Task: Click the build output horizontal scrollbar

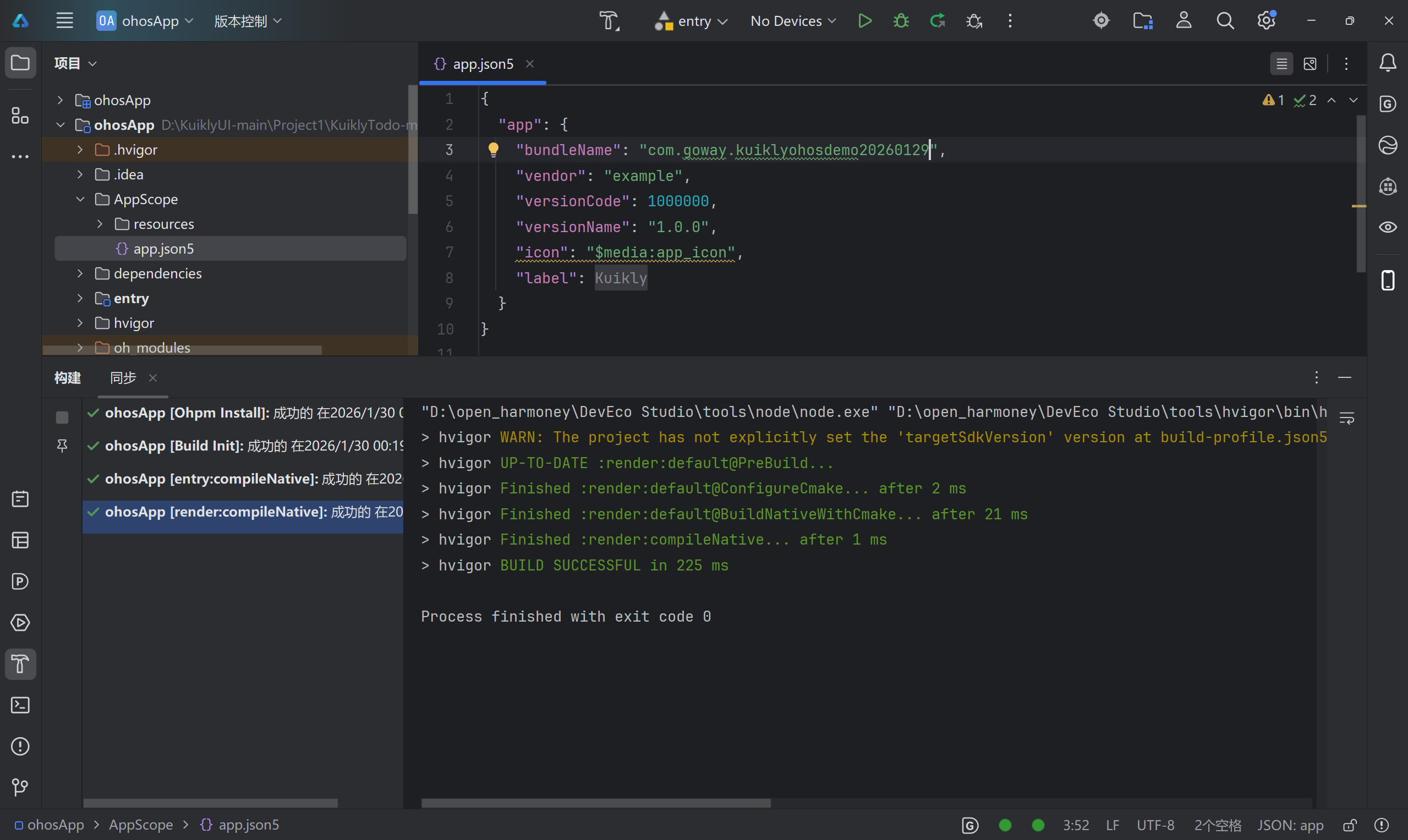Action: click(595, 803)
